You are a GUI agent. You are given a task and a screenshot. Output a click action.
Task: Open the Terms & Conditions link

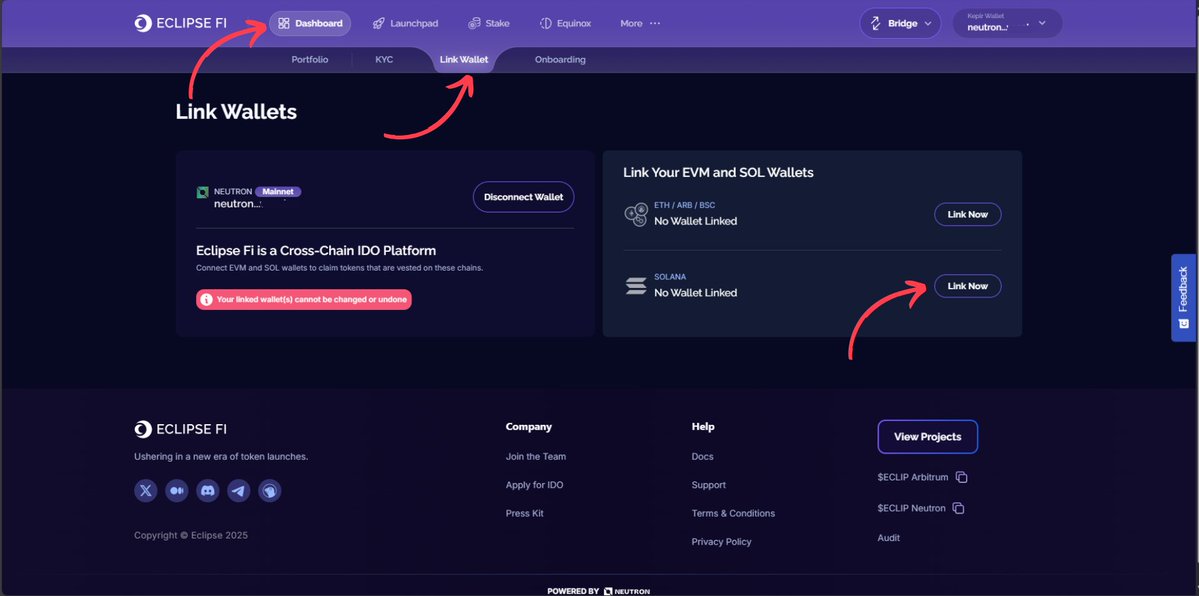[x=733, y=513]
